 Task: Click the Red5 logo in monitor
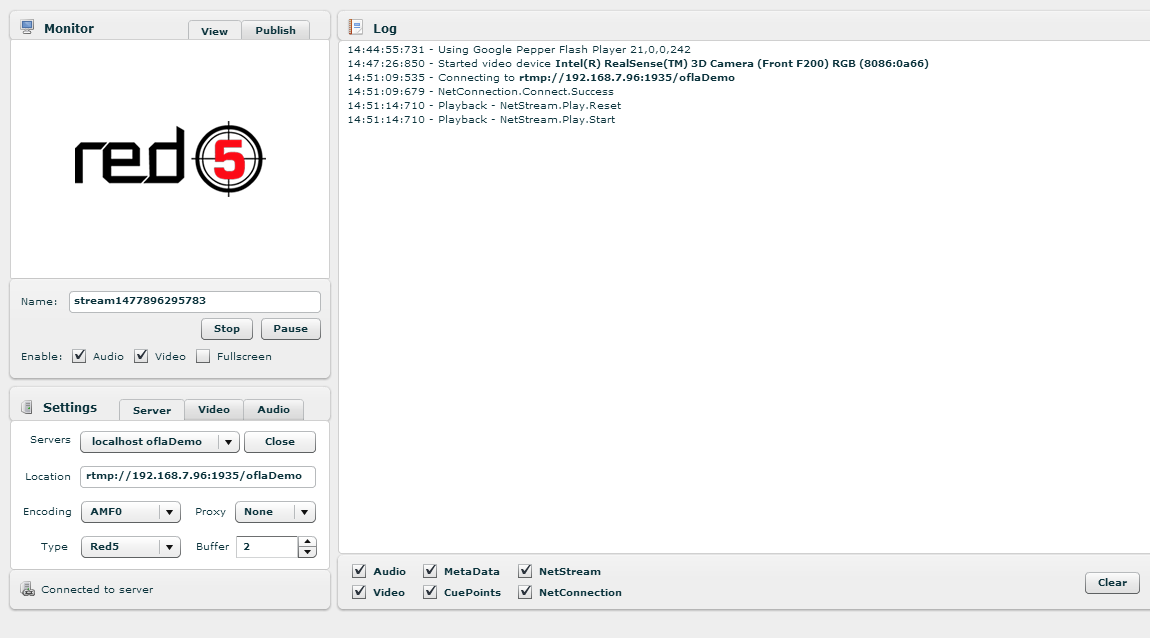[x=169, y=158]
